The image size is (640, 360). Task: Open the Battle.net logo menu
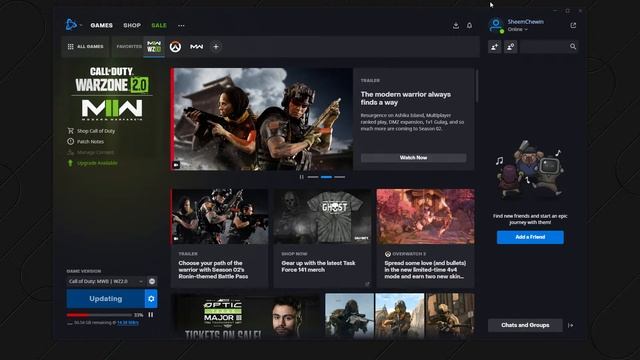click(71, 25)
